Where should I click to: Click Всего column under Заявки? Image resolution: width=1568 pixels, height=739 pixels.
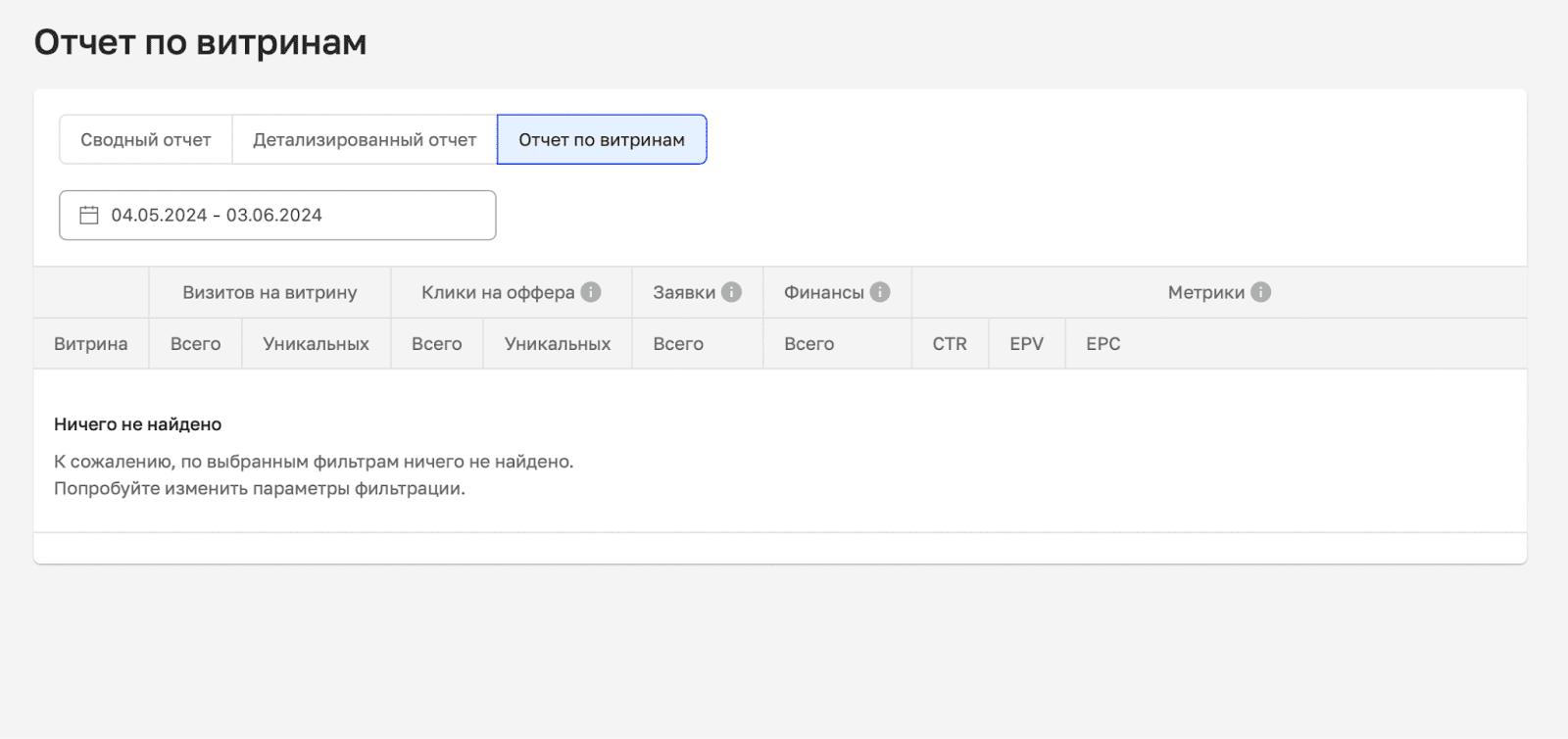coord(678,344)
